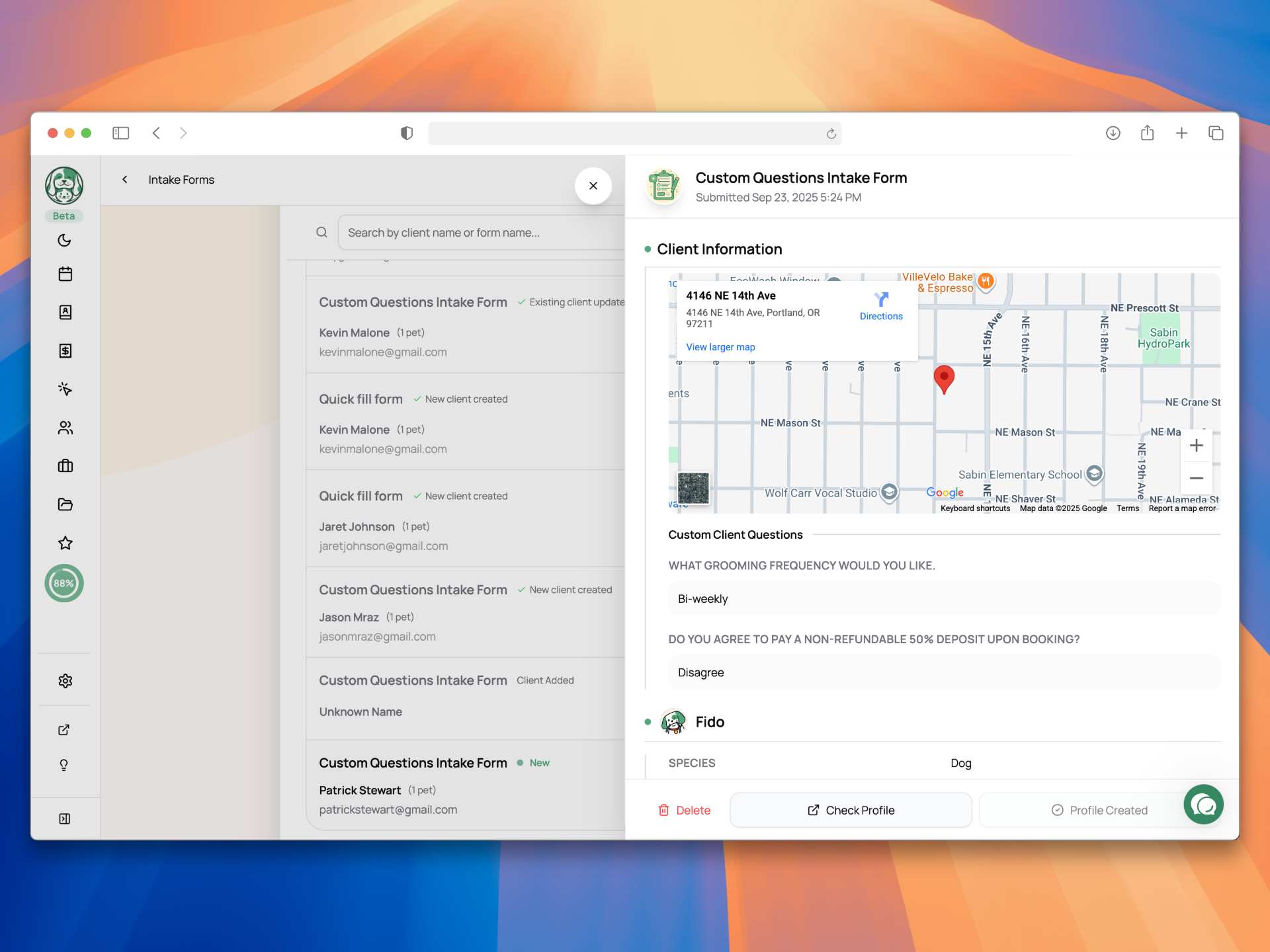Screen dimensions: 1270x952
Task: Open settings gear in sidebar
Action: pos(65,681)
